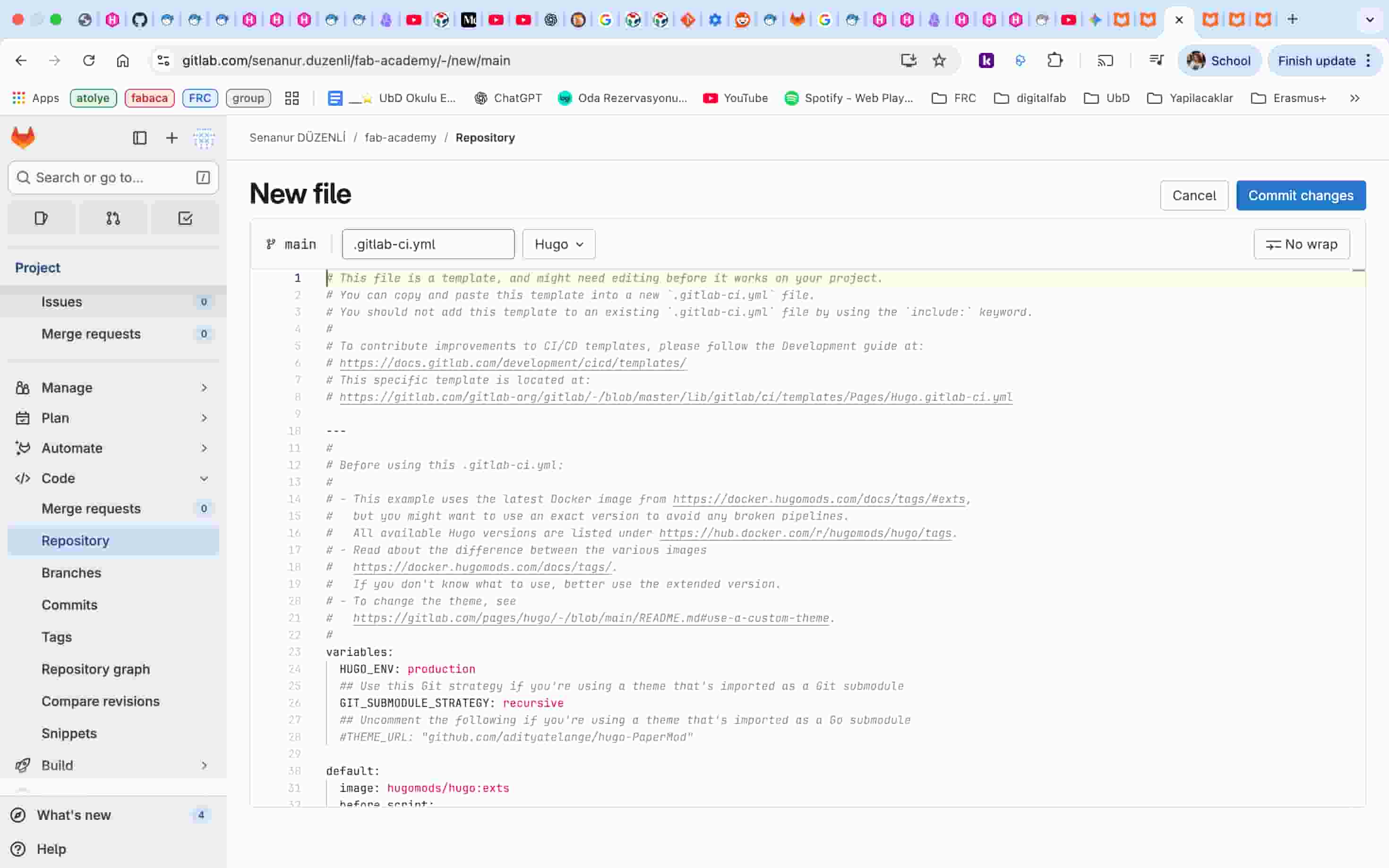
Task: Open GitLab home via the fox logo
Action: click(23, 138)
